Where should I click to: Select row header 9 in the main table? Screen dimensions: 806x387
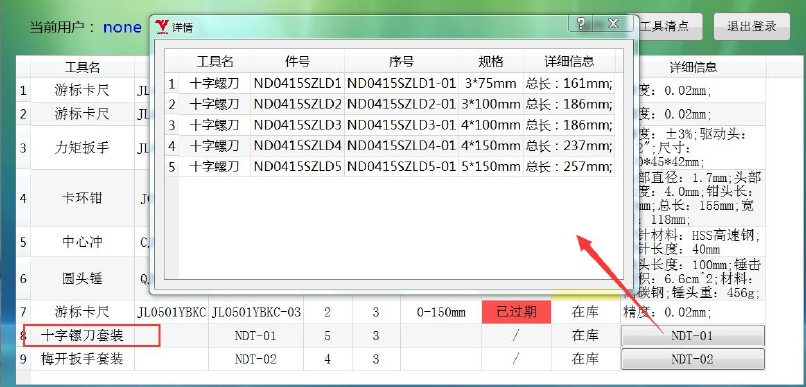(x=23, y=359)
